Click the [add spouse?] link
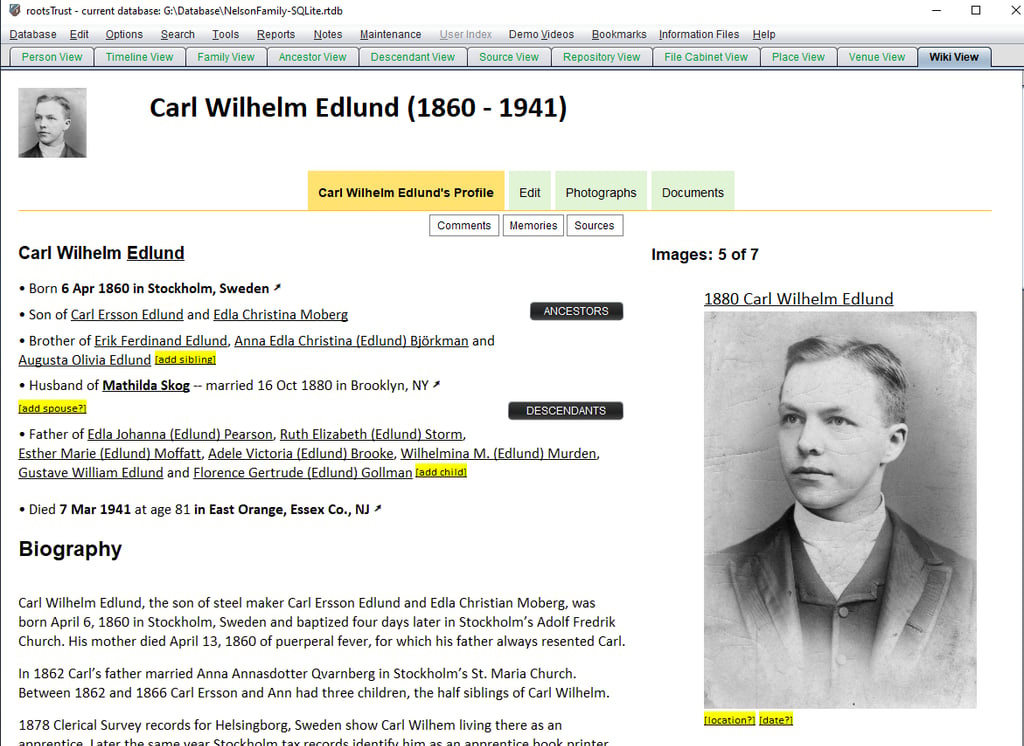This screenshot has width=1024, height=746. [52, 408]
